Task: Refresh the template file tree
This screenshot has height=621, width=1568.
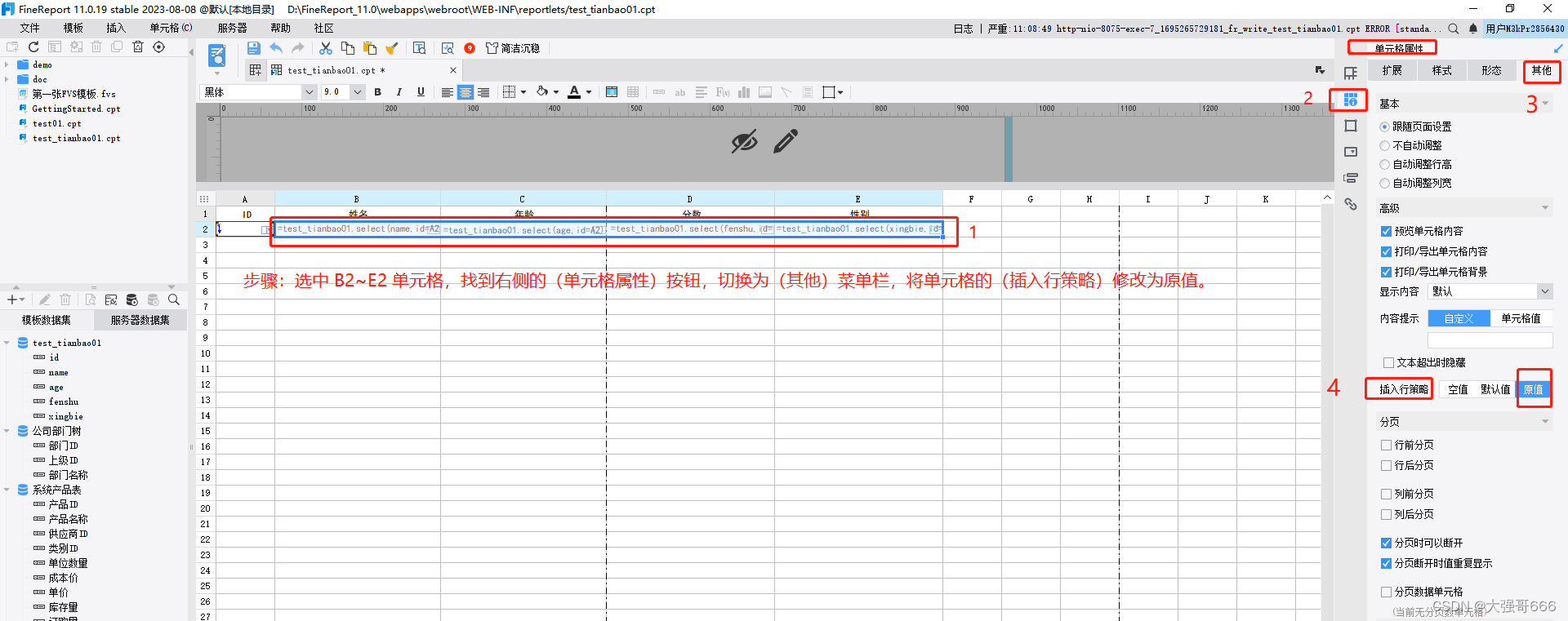Action: tap(33, 47)
